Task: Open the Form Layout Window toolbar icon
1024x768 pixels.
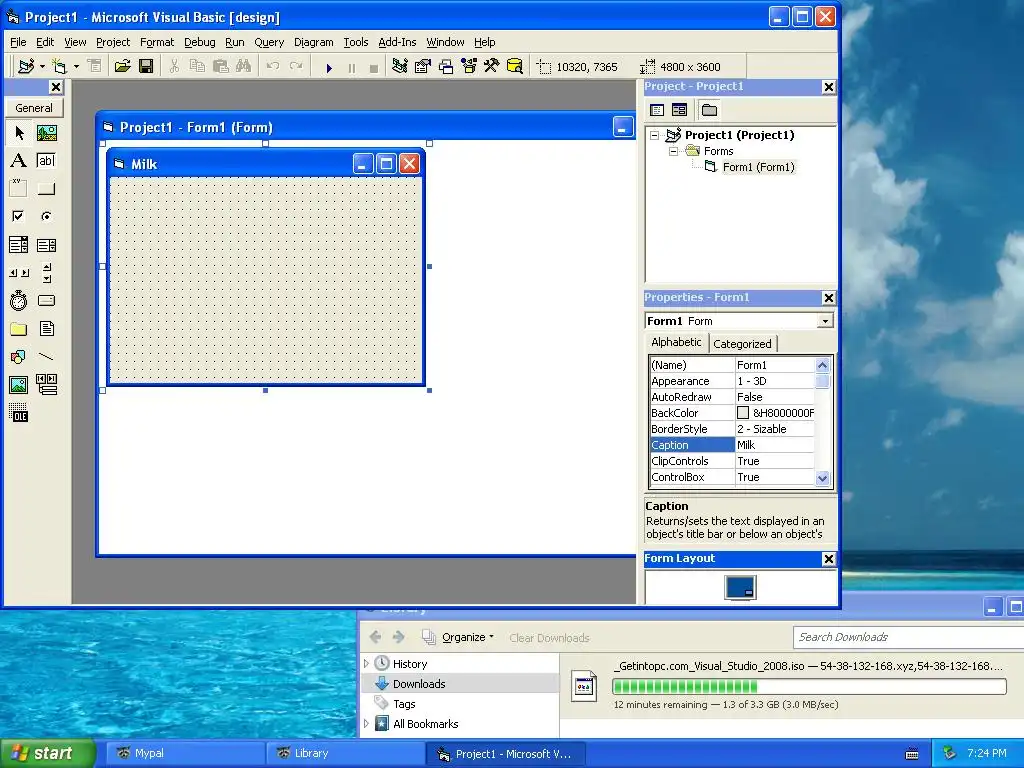Action: [x=446, y=67]
